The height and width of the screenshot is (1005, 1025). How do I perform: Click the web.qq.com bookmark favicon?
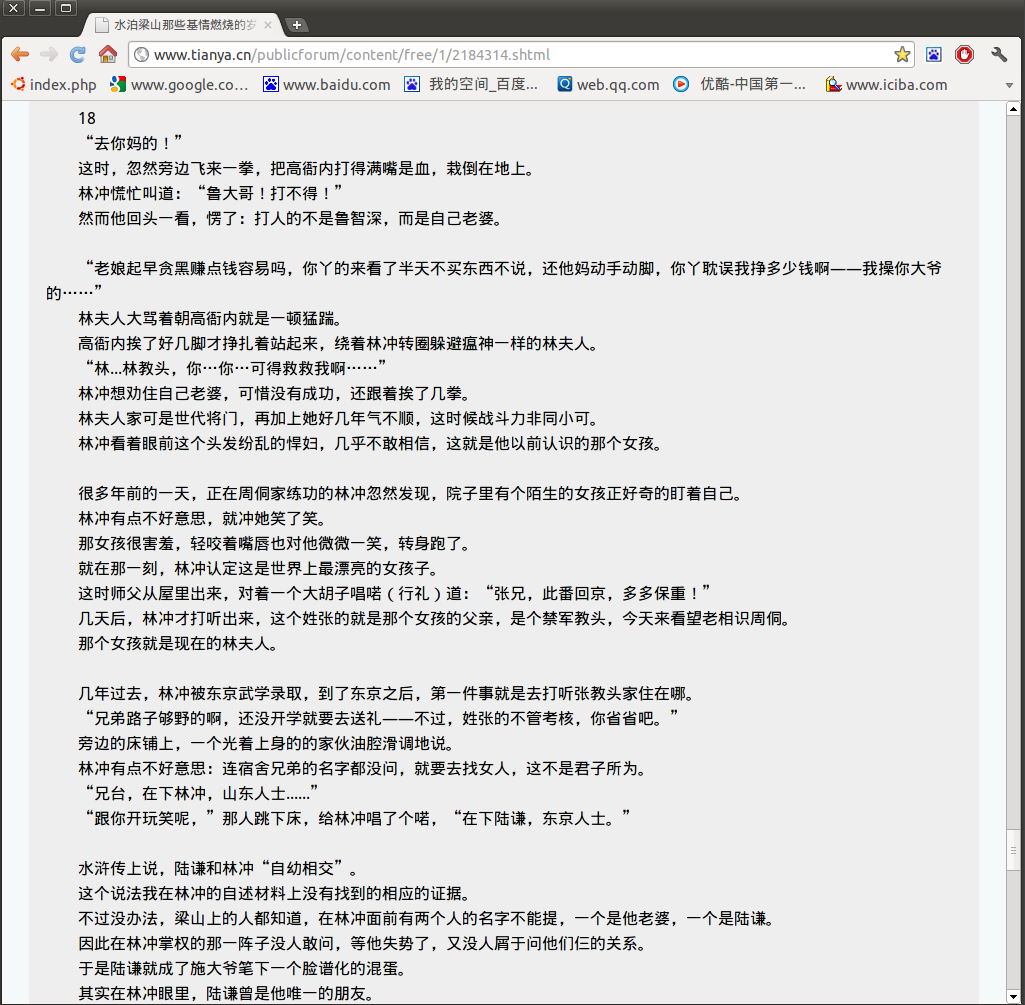pyautogui.click(x=565, y=84)
